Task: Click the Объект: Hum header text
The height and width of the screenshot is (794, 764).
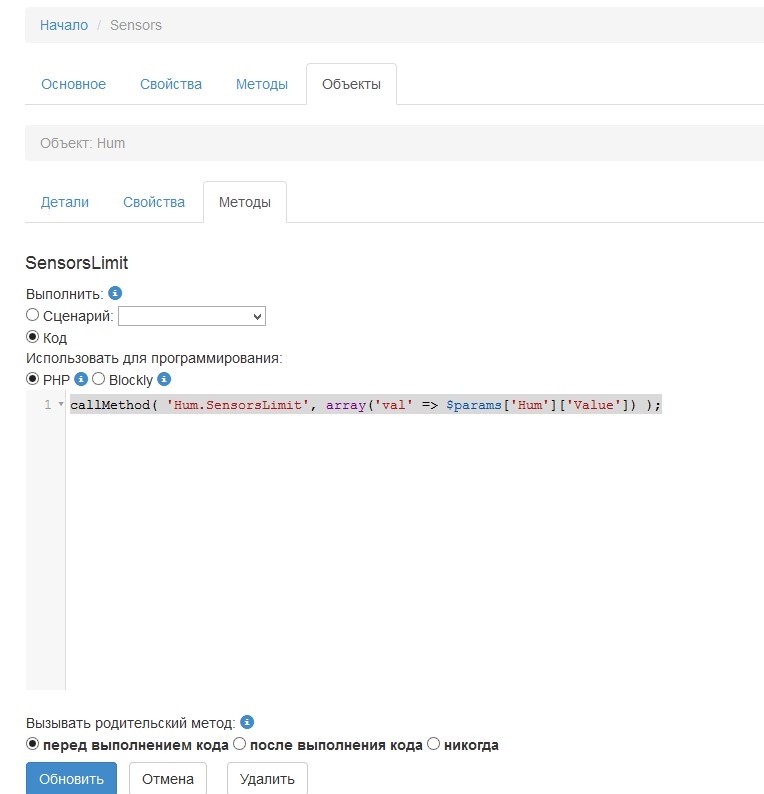Action: click(83, 143)
